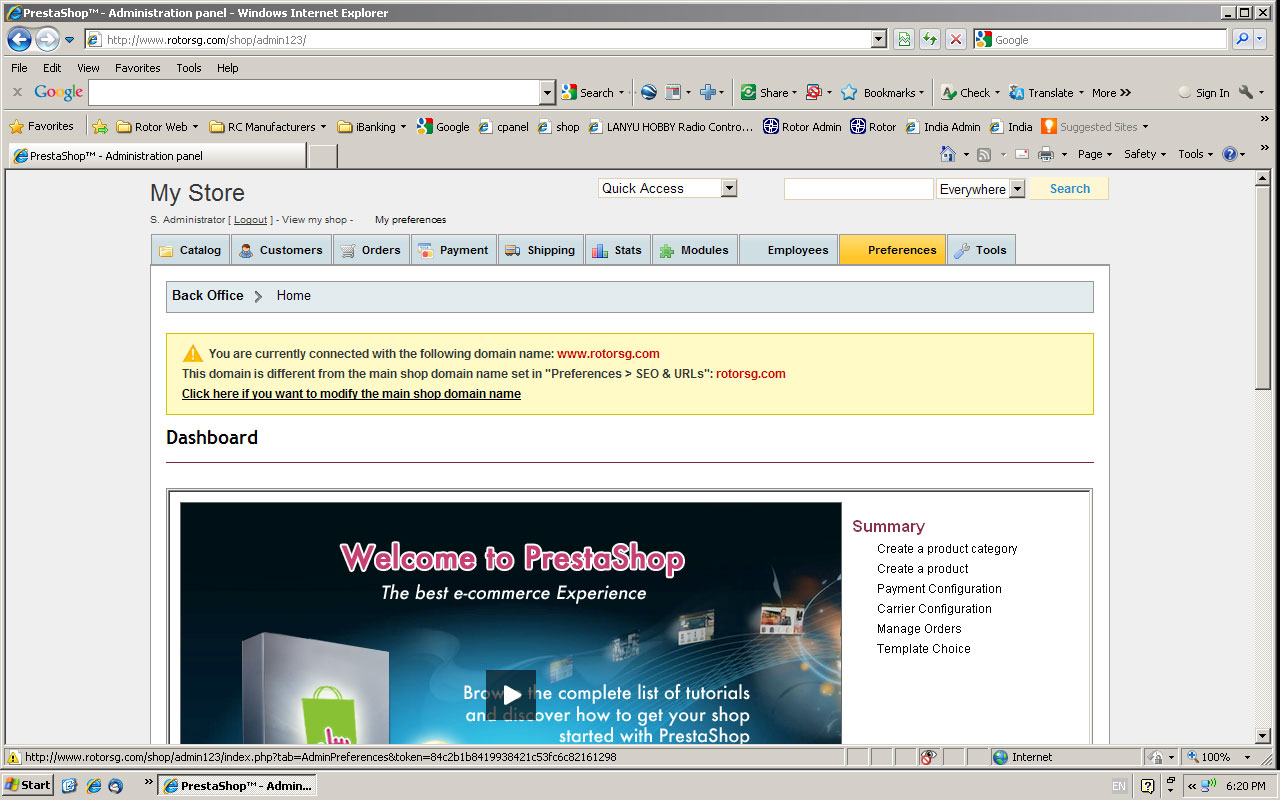Viewport: 1280px width, 800px height.
Task: Expand the Google toolbar search box dropdown
Action: coord(547,92)
